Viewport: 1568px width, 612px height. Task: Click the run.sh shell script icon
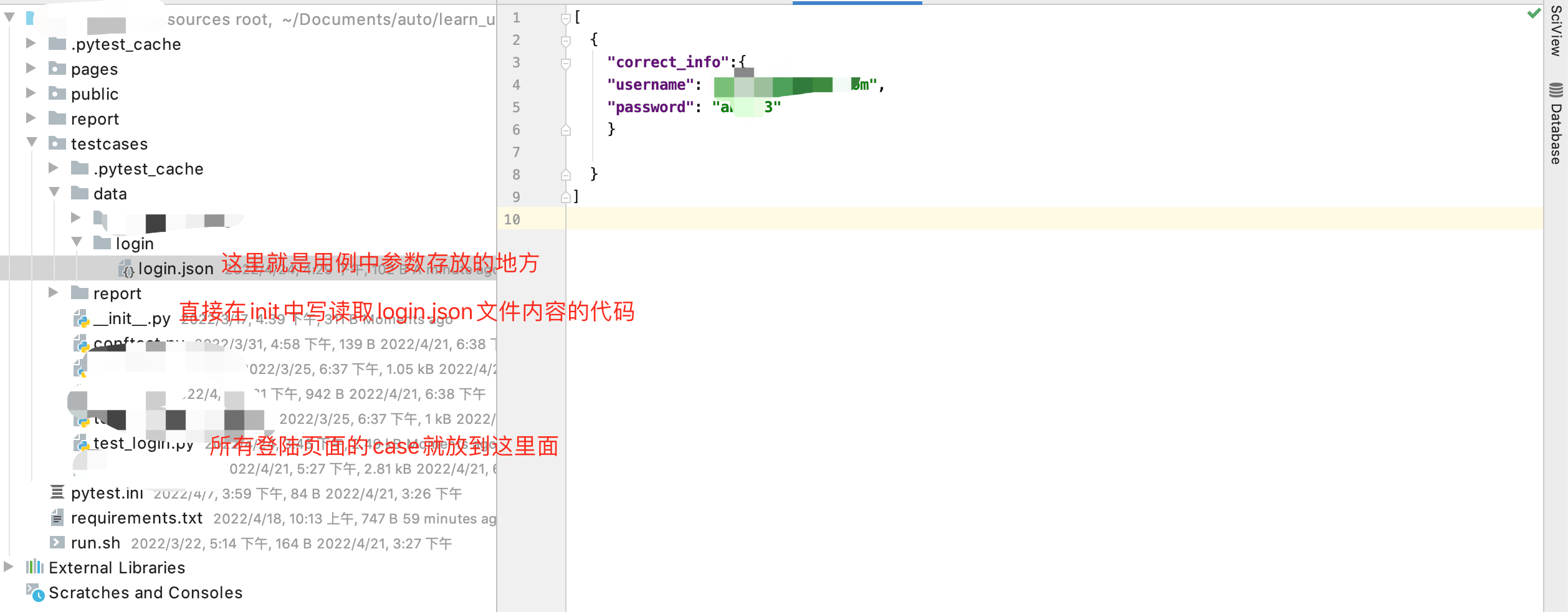pos(57,542)
